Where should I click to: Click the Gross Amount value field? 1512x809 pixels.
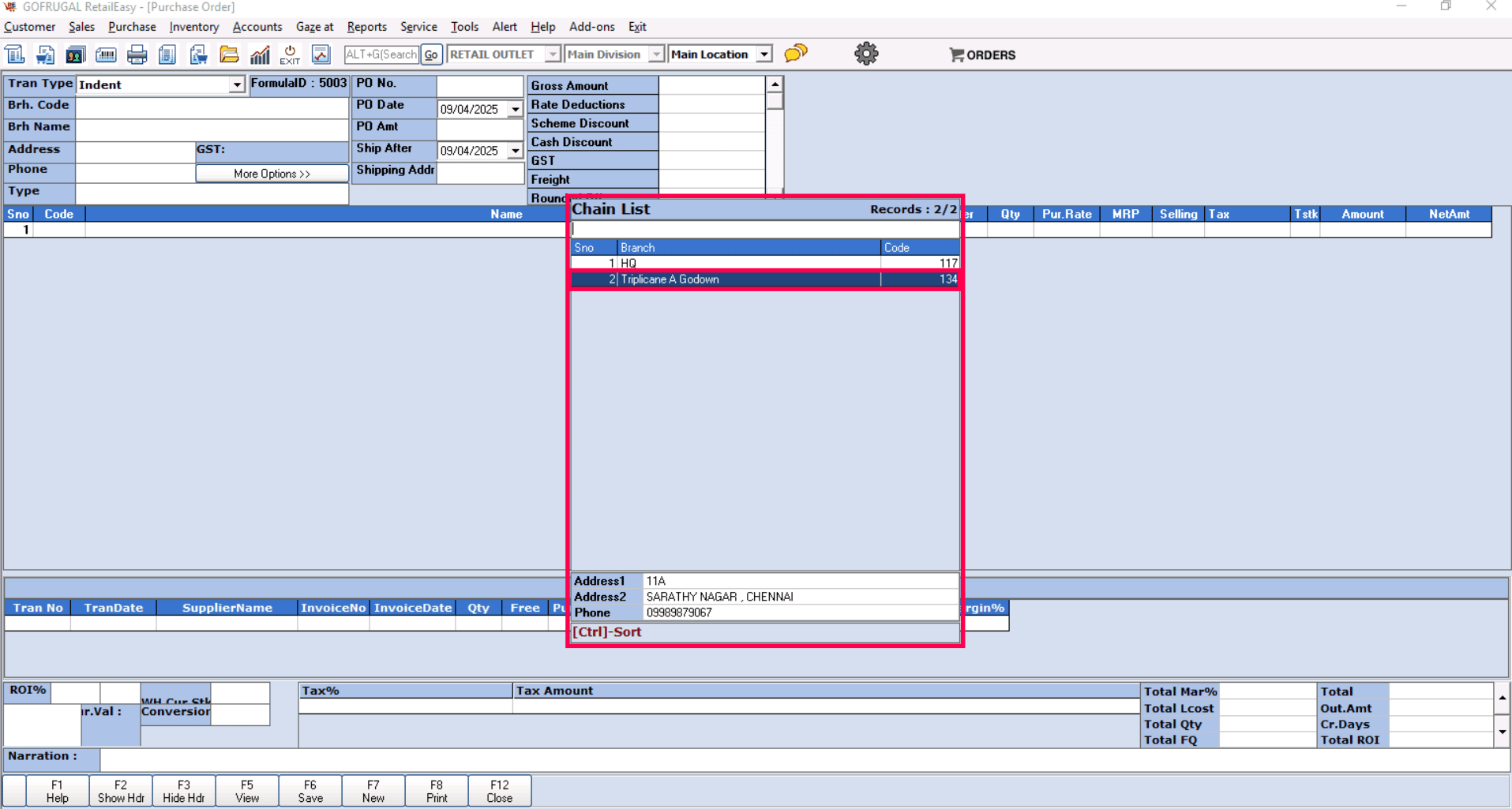coord(711,85)
